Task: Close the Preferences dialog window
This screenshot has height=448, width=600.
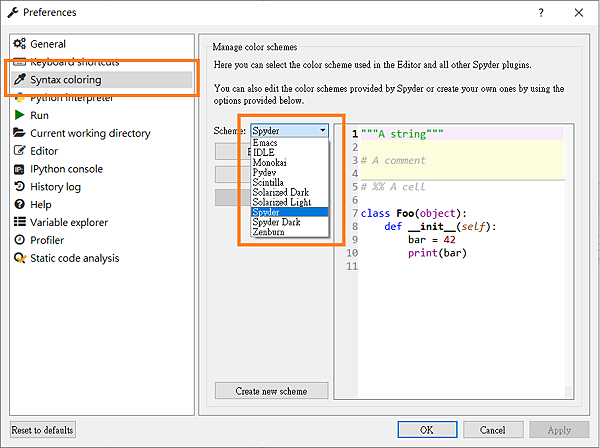Action: click(x=579, y=13)
